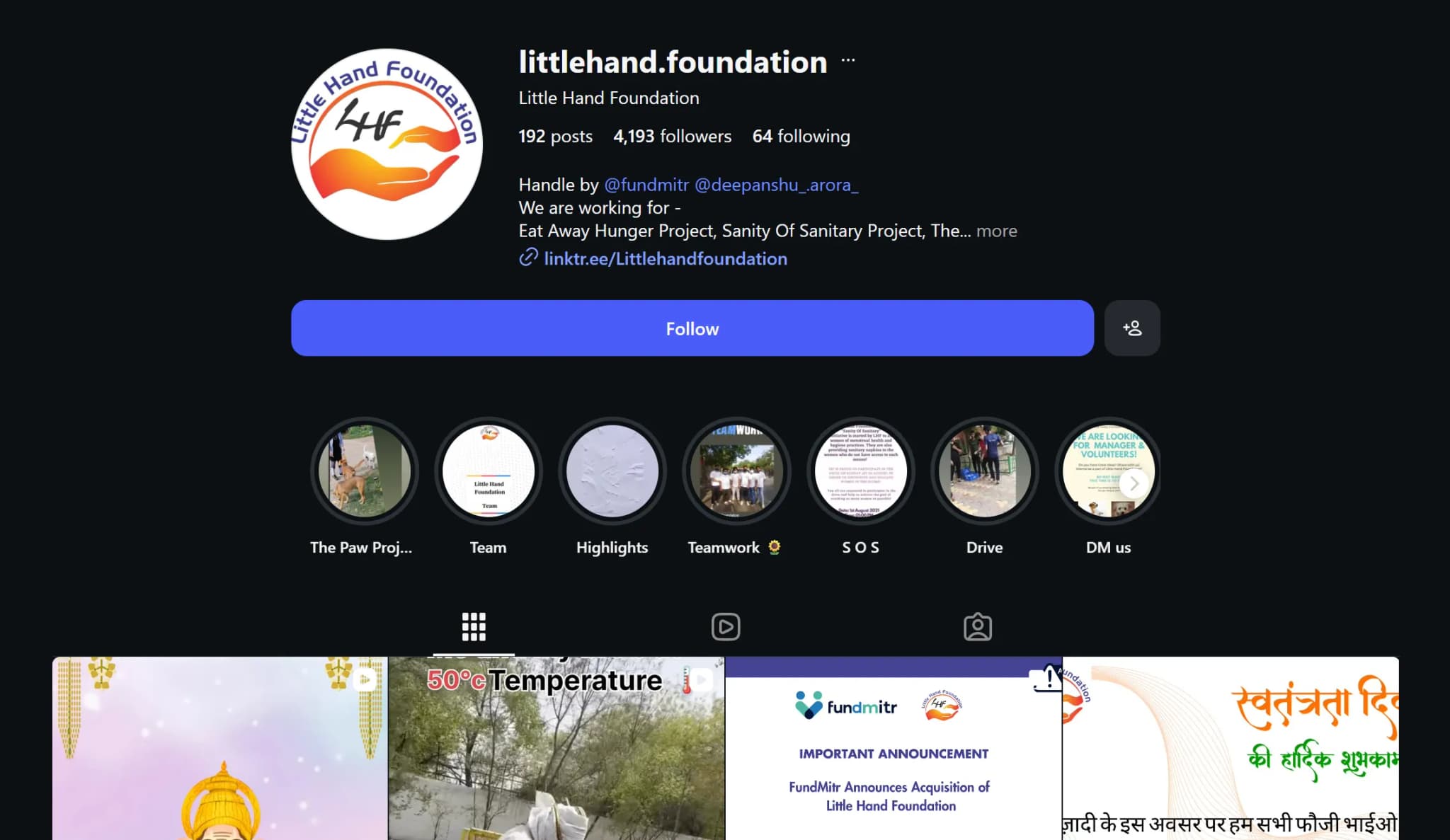The image size is (1450, 840).
Task: Click the chain link icon next to linktr.ee
Action: click(x=528, y=258)
